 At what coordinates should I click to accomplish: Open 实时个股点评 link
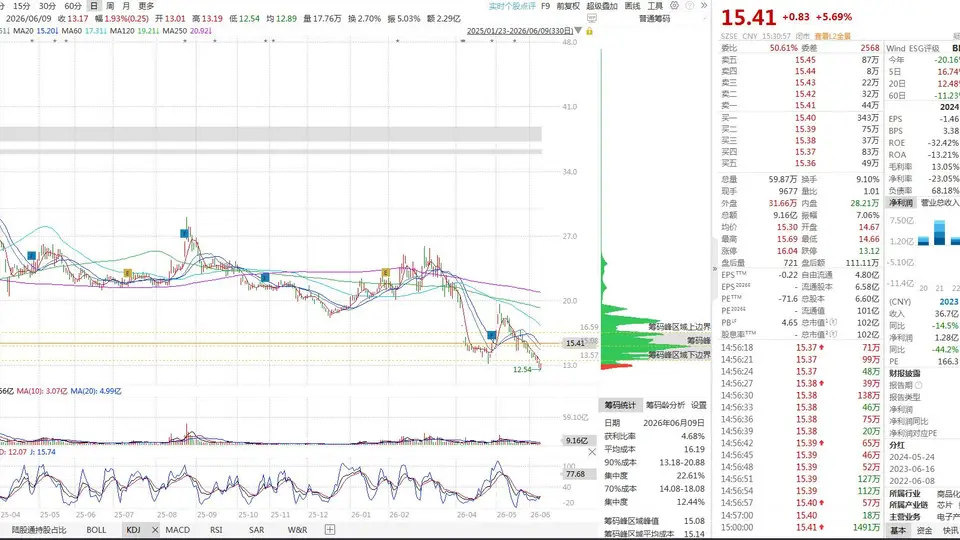pyautogui.click(x=512, y=6)
